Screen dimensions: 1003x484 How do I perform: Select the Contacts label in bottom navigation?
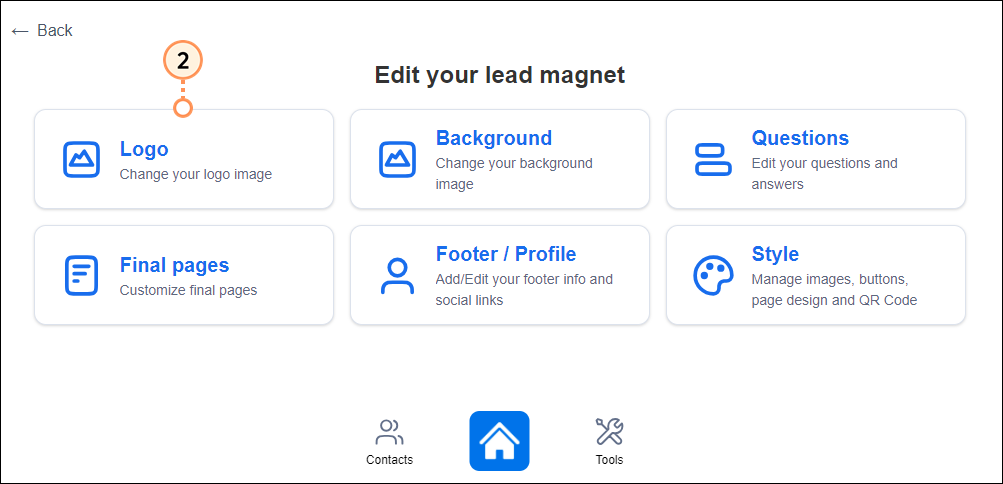coord(389,460)
